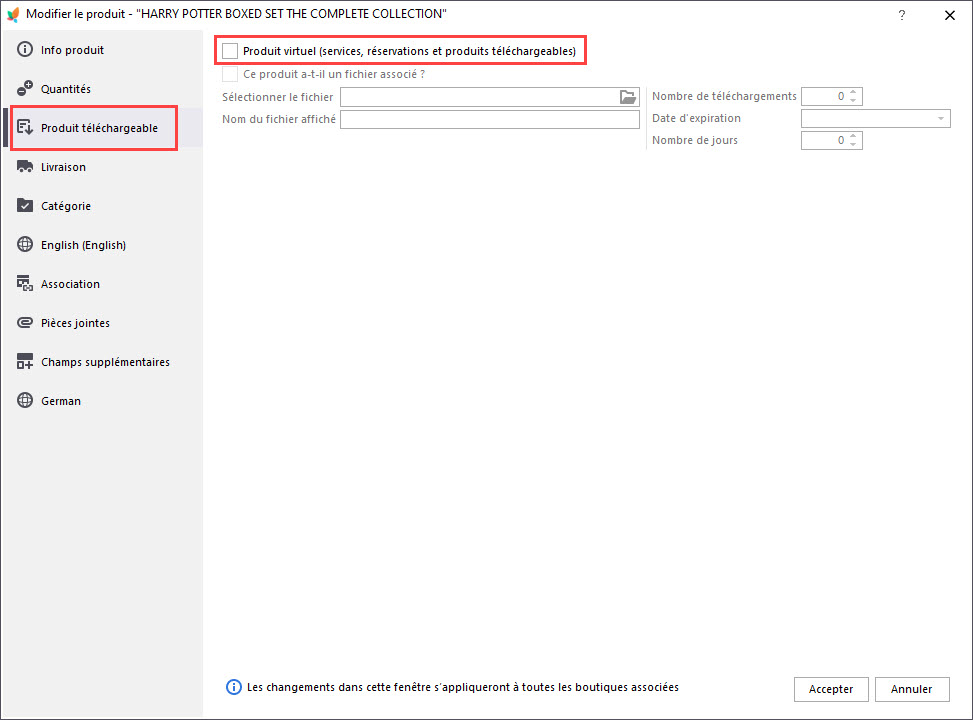Click the 'Nombre de téléchargements' label
The width and height of the screenshot is (973, 720).
point(724,96)
